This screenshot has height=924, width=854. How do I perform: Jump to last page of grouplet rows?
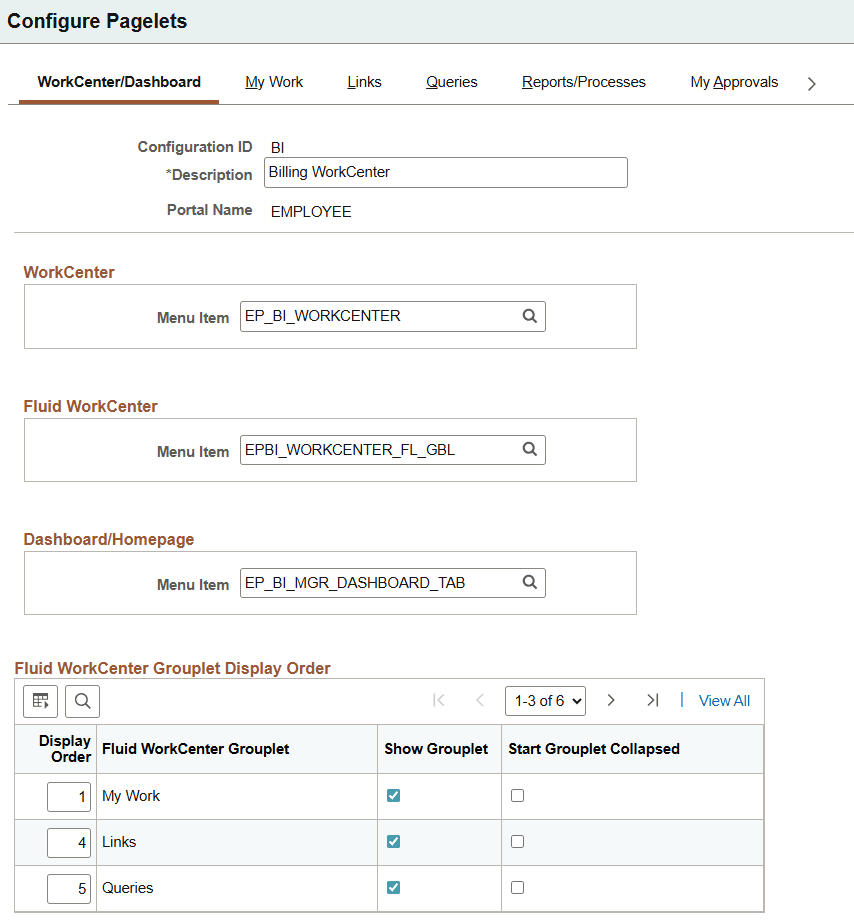652,701
